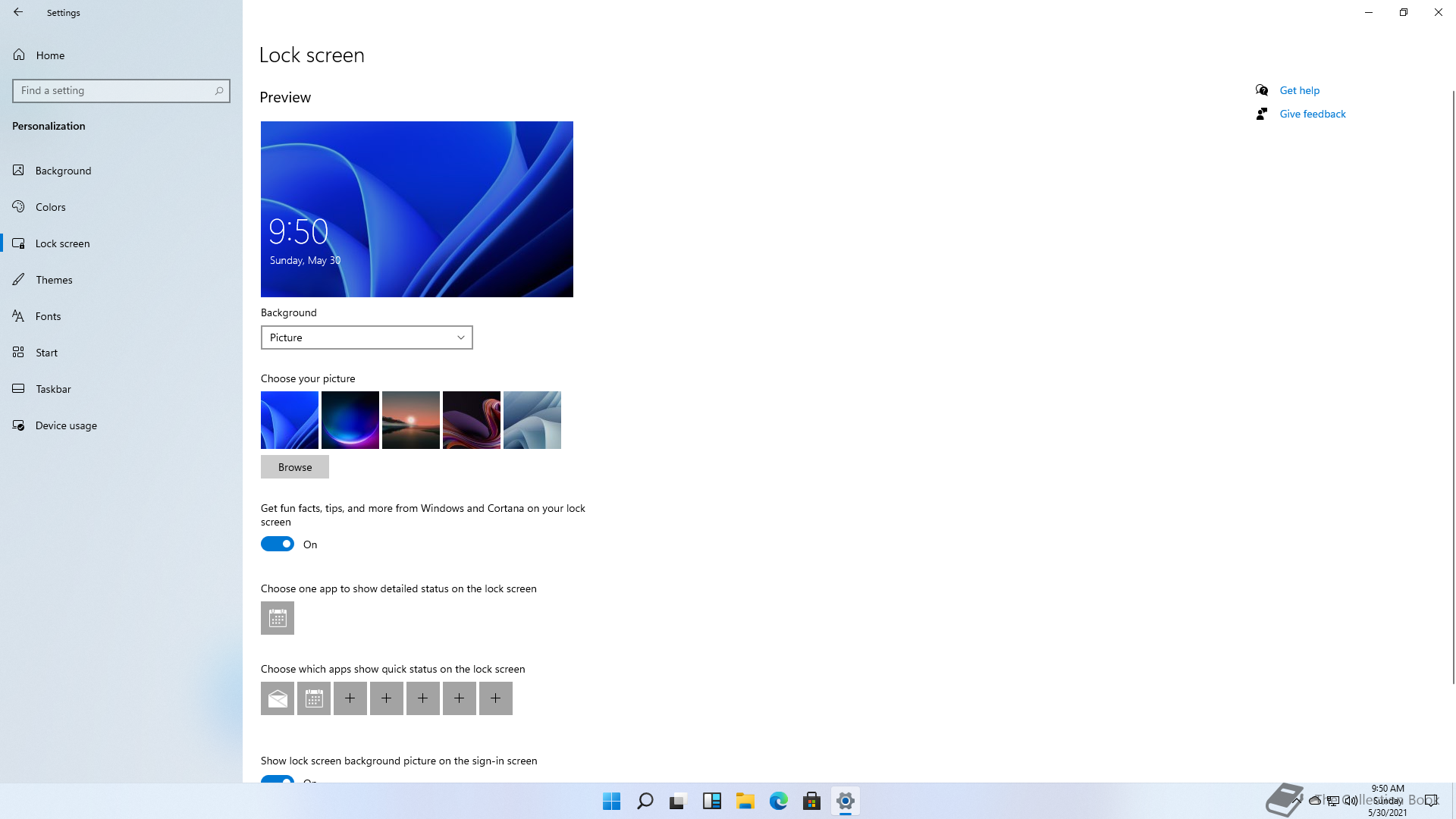The width and height of the screenshot is (1456, 819).
Task: Go back with the Settings back arrow
Action: tap(18, 12)
